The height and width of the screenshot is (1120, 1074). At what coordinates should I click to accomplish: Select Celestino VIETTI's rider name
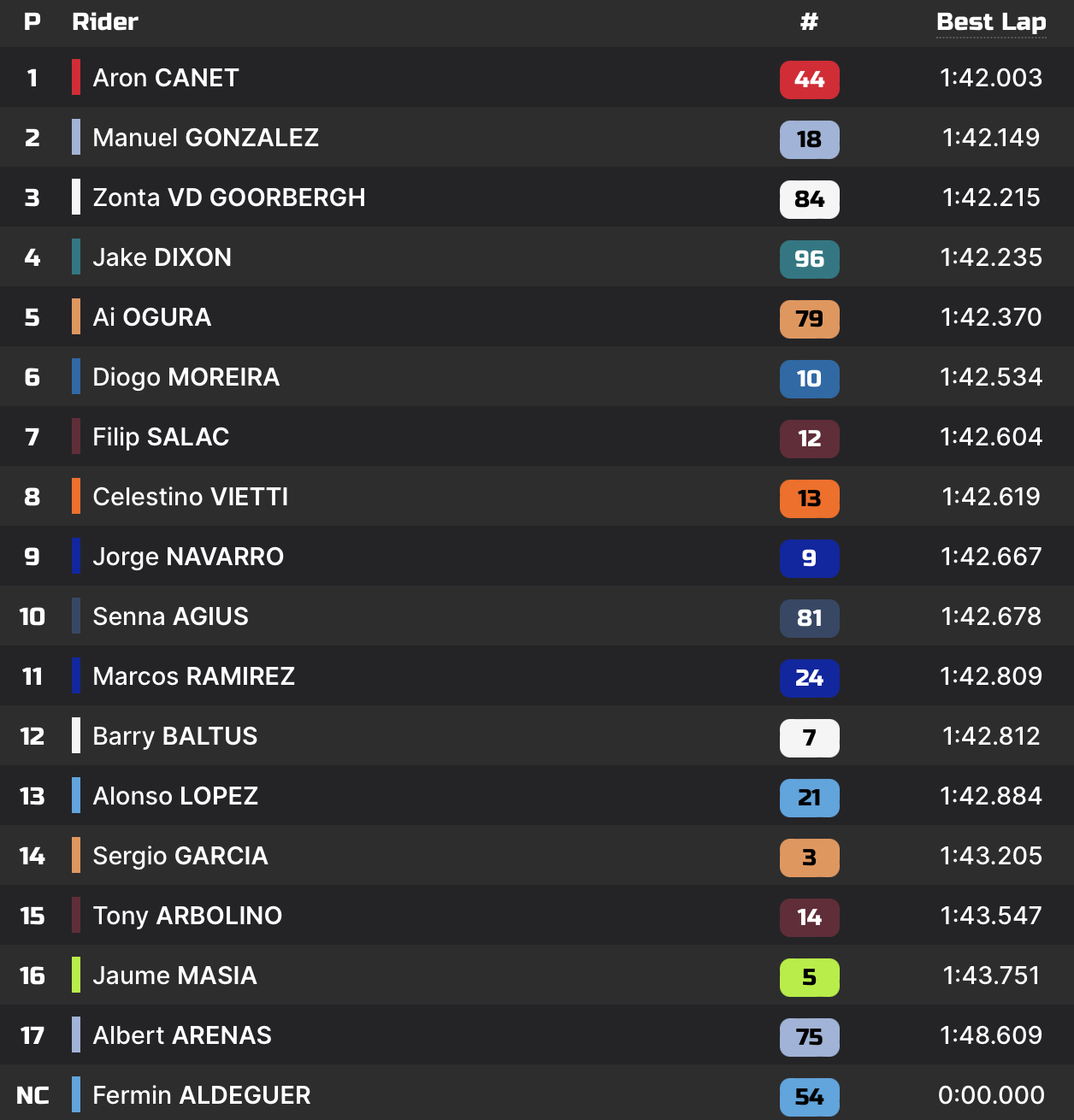(190, 497)
